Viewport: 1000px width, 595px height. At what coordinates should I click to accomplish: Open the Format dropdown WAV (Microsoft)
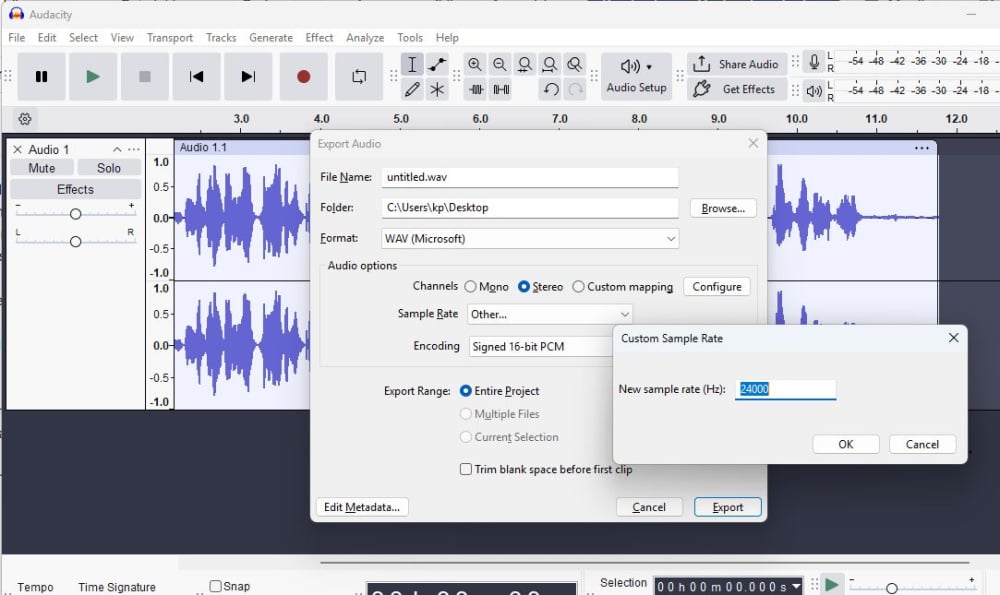point(530,239)
